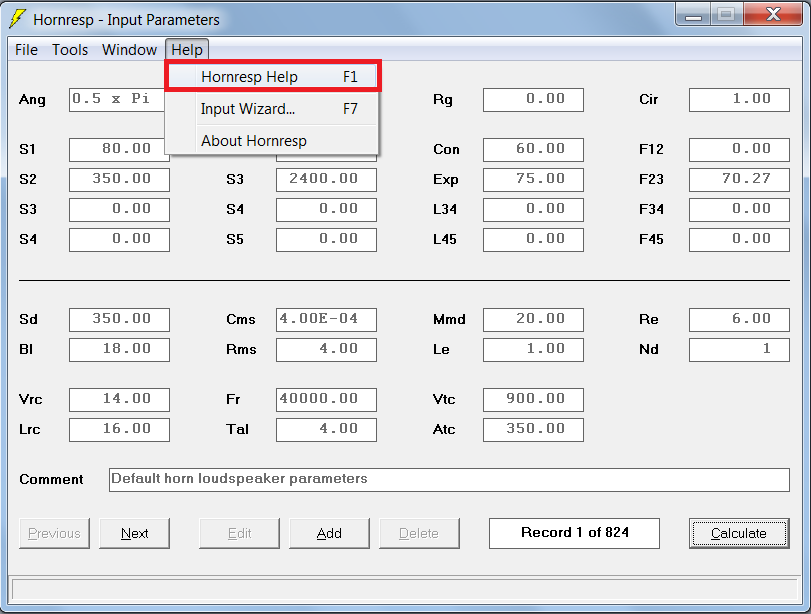Screen dimensions: 811x614
Task: Close the Hornresp window
Action: point(773,14)
